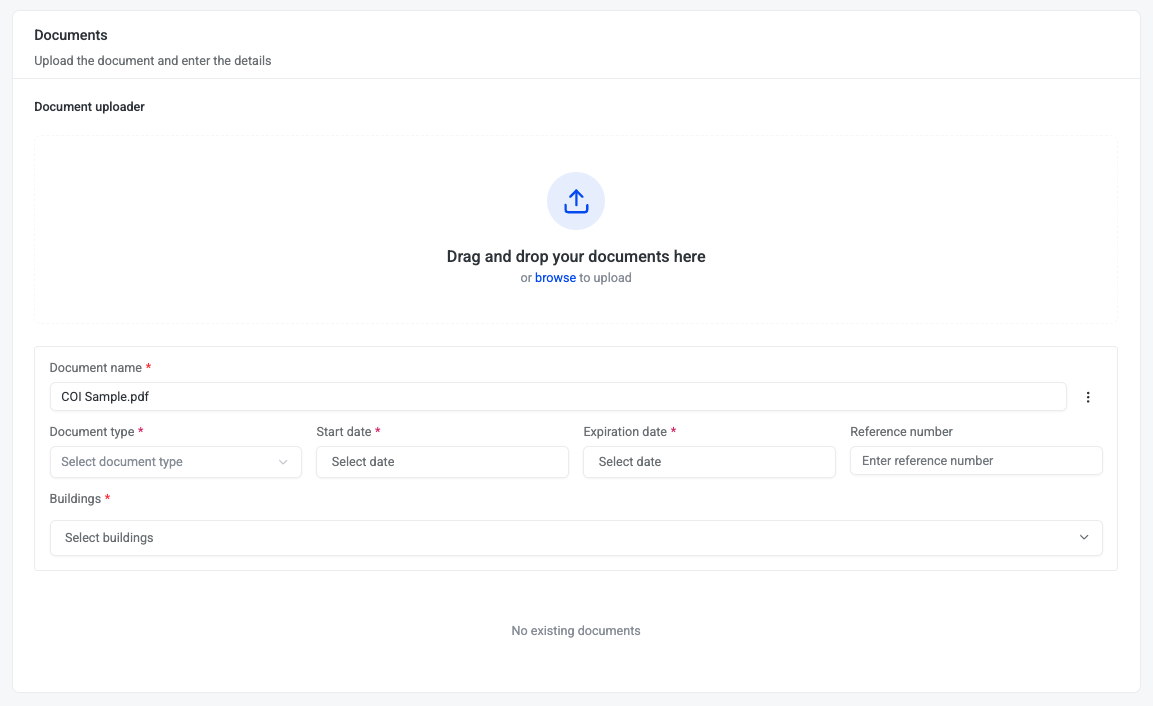Click the Start date label
Viewport: 1153px width, 706px height.
344,432
